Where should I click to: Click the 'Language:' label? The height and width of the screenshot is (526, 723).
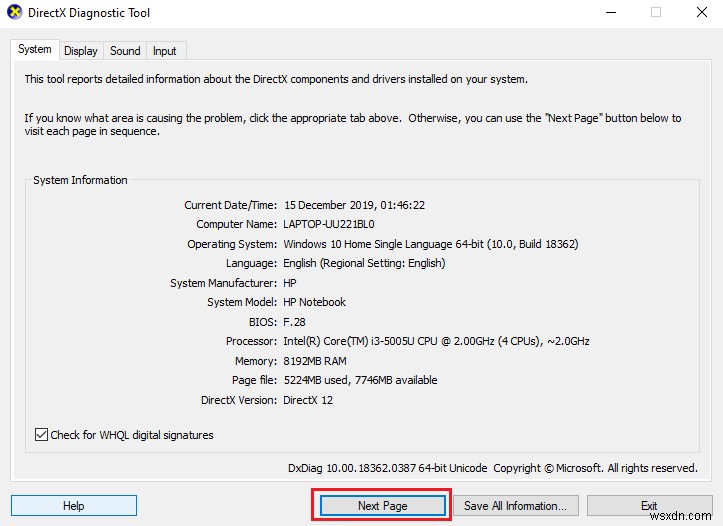click(x=251, y=263)
